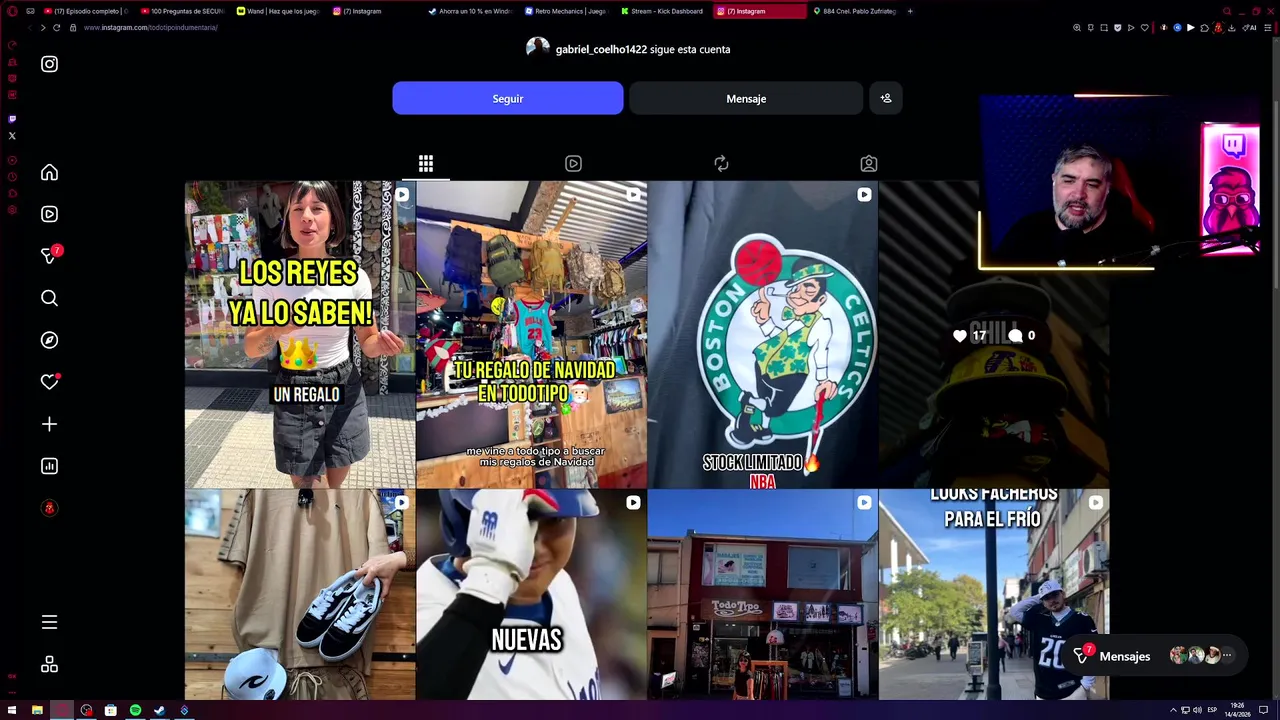Open Steam from Windows taskbar

pyautogui.click(x=159, y=710)
